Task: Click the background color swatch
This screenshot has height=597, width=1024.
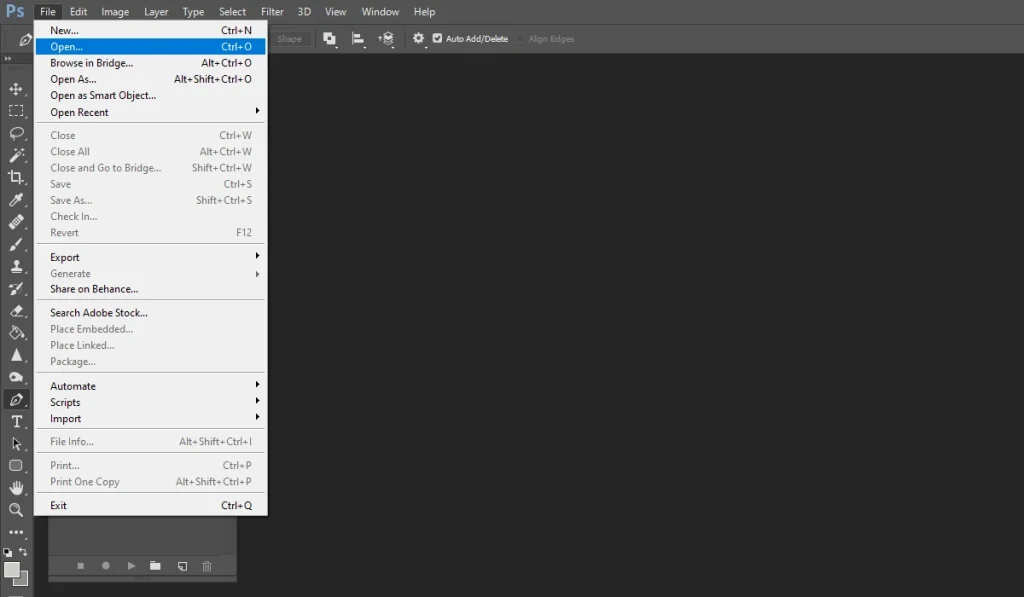Action: pyautogui.click(x=24, y=580)
